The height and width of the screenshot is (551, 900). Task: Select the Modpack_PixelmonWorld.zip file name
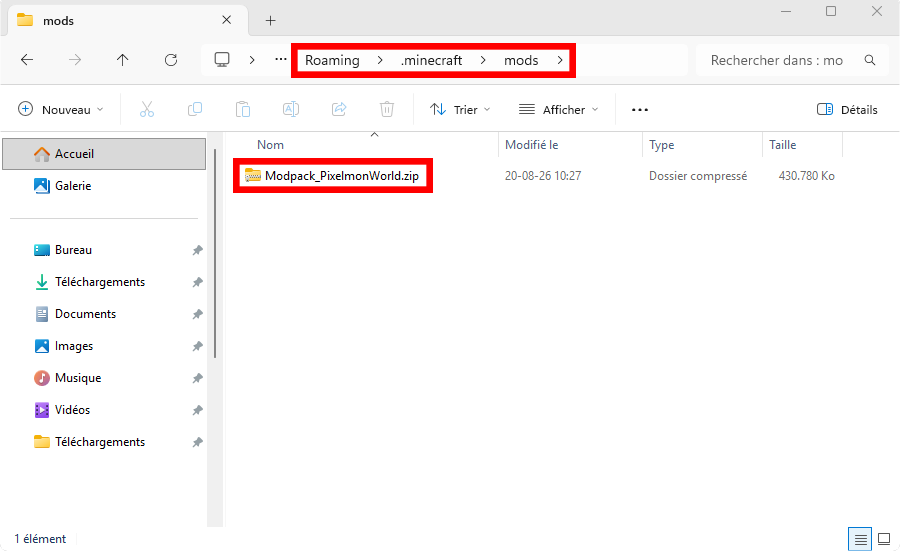(x=342, y=176)
